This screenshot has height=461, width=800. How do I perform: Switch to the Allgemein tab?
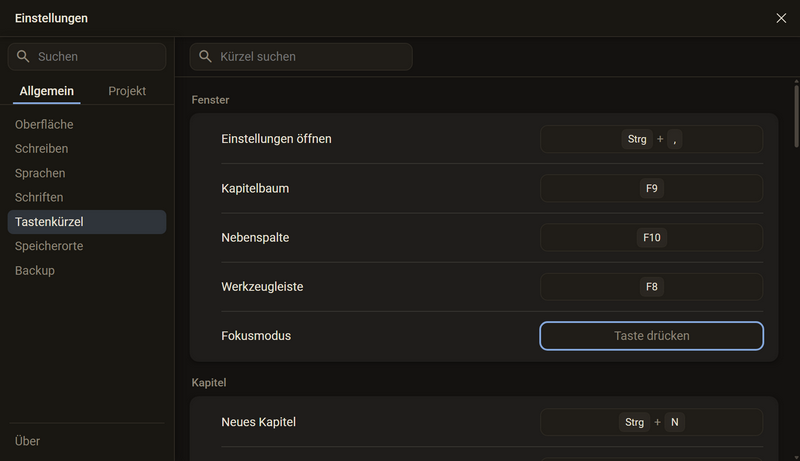coord(46,91)
